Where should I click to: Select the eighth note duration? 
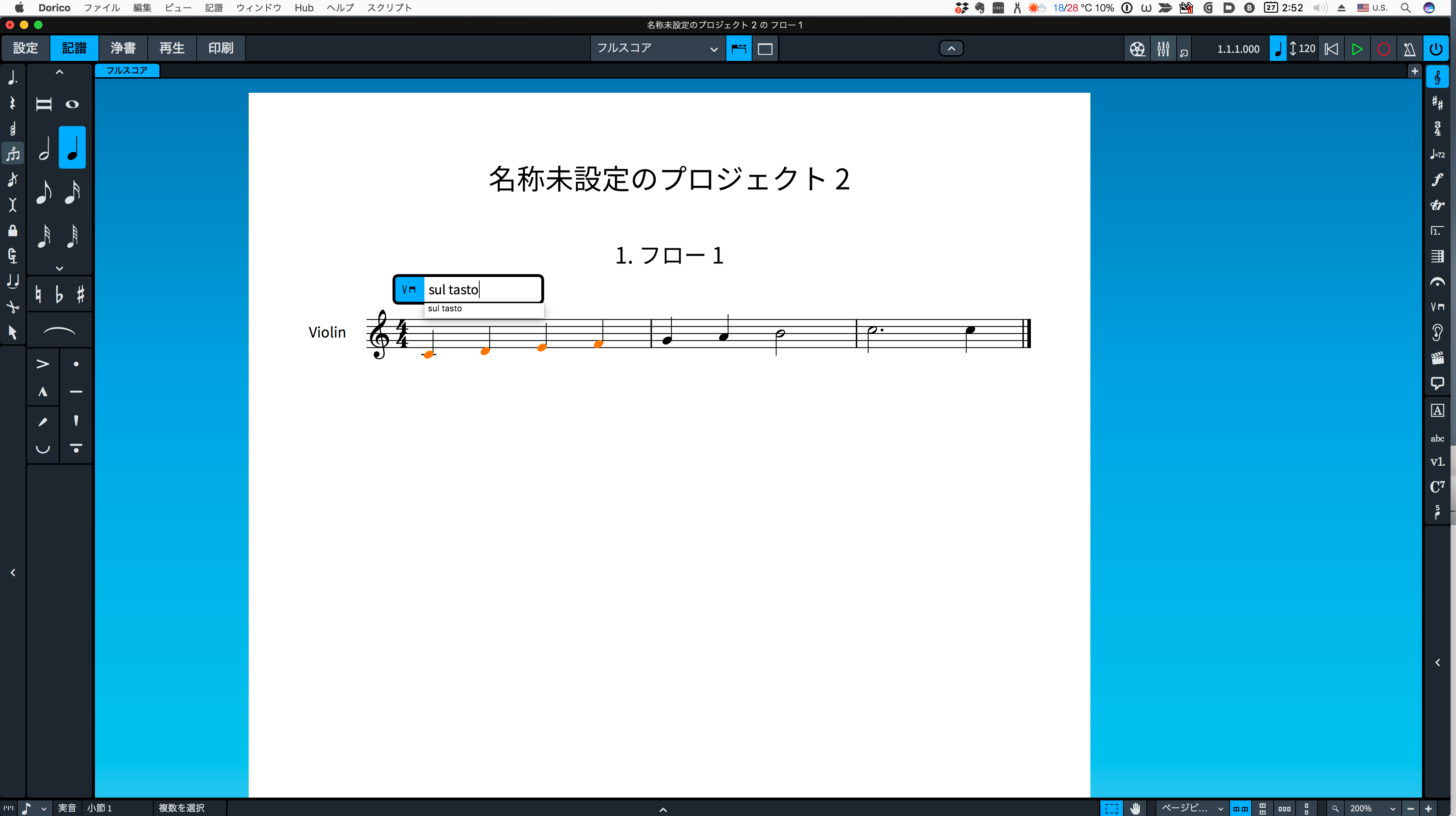pos(44,192)
